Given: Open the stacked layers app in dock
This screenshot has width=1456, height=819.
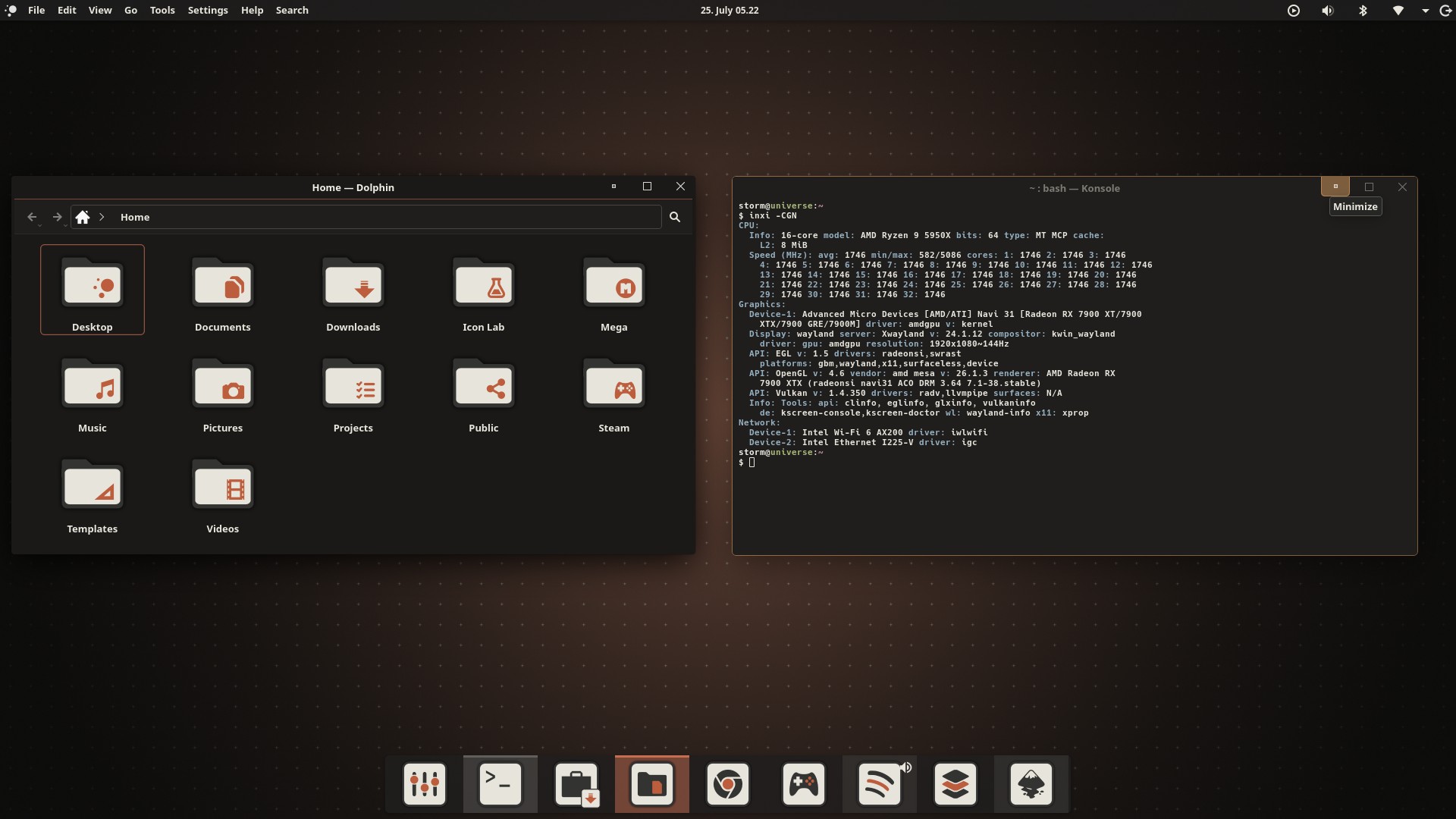Looking at the screenshot, I should [x=955, y=784].
